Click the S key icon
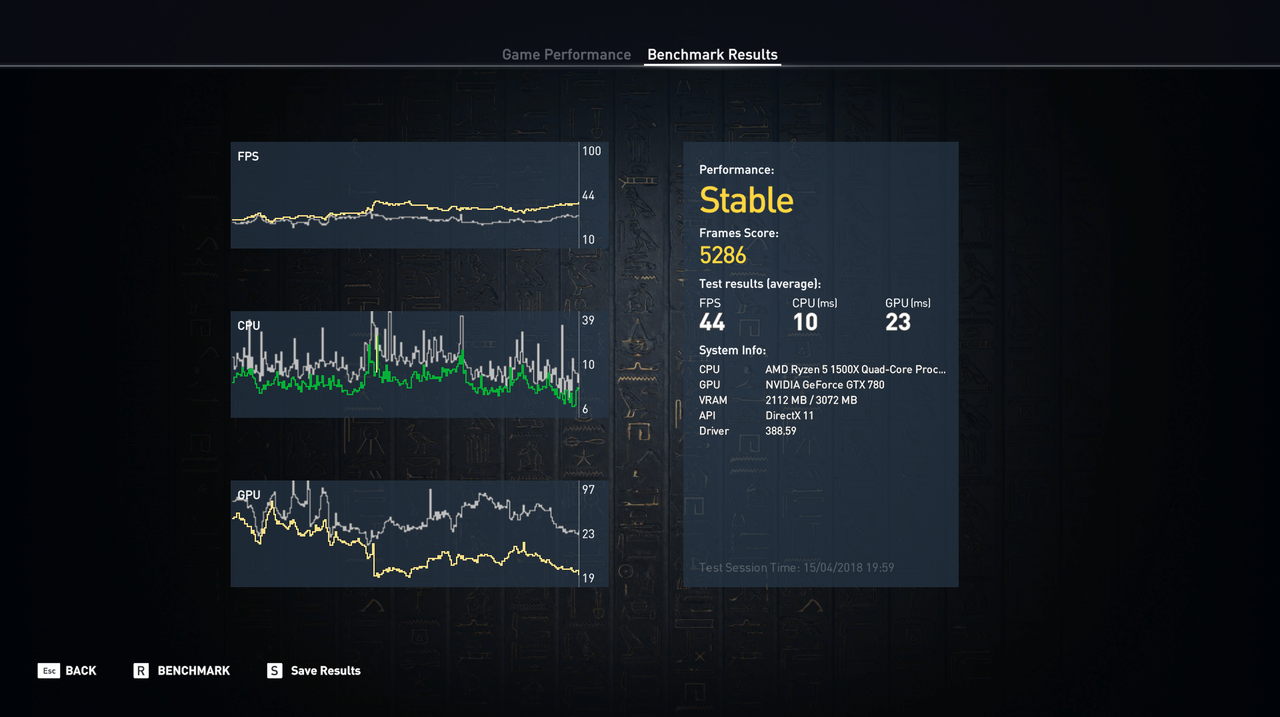 (x=274, y=671)
